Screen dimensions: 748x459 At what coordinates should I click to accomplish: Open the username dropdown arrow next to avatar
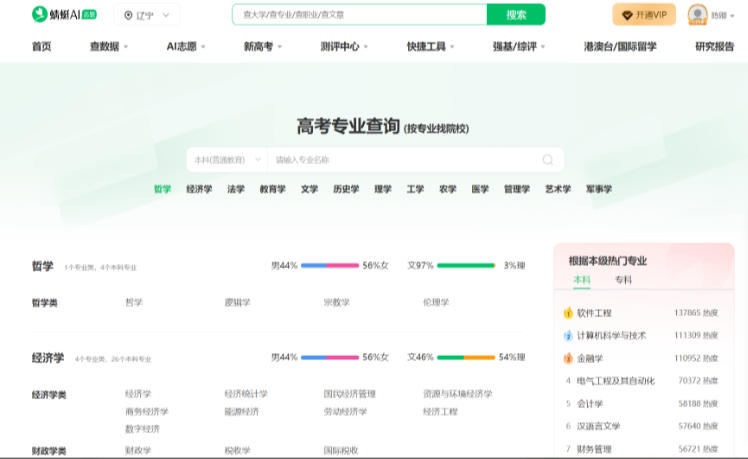732,16
